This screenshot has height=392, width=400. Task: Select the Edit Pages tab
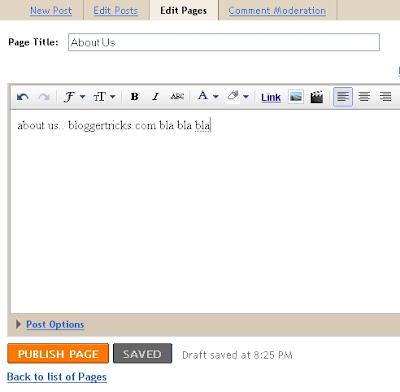point(183,11)
